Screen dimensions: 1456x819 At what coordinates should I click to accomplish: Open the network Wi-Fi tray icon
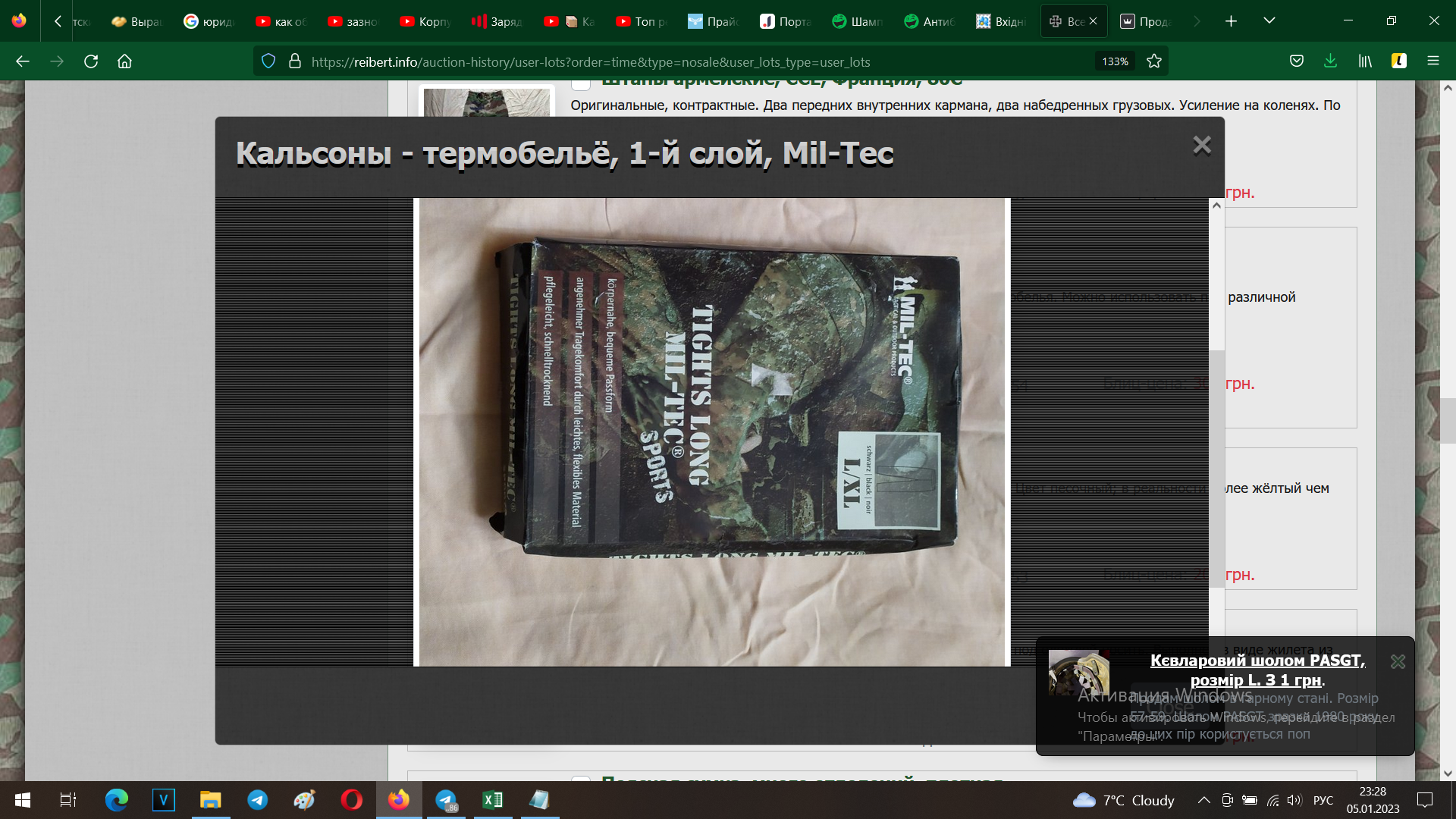[x=1273, y=800]
